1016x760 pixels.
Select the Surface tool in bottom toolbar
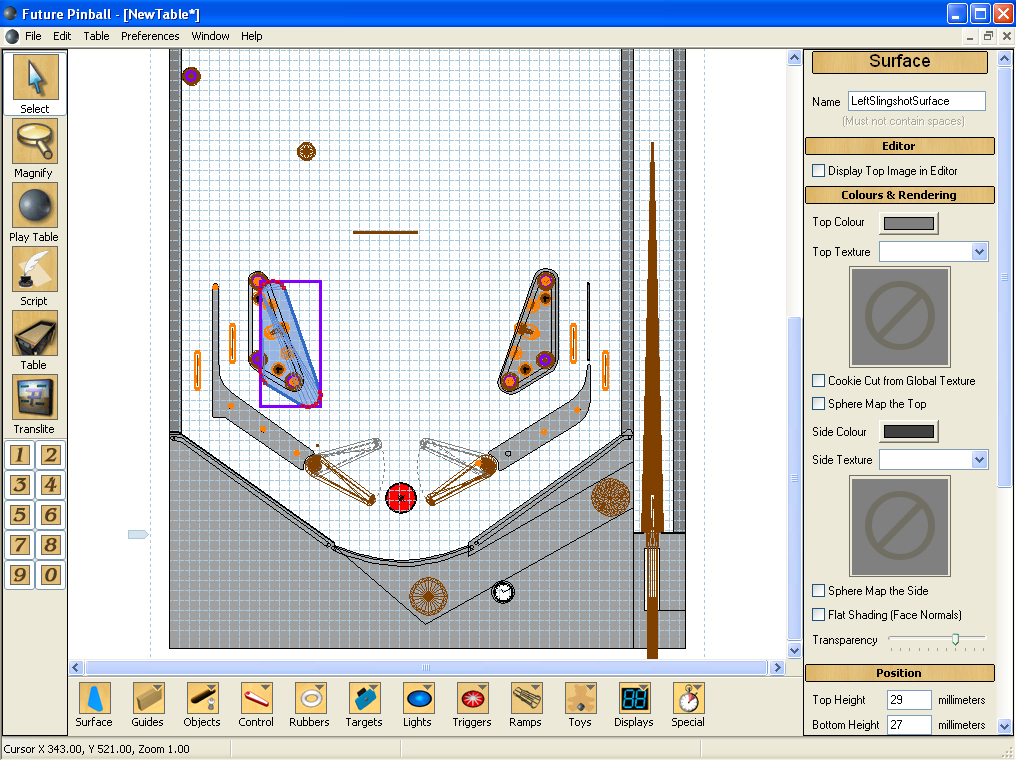pos(94,705)
